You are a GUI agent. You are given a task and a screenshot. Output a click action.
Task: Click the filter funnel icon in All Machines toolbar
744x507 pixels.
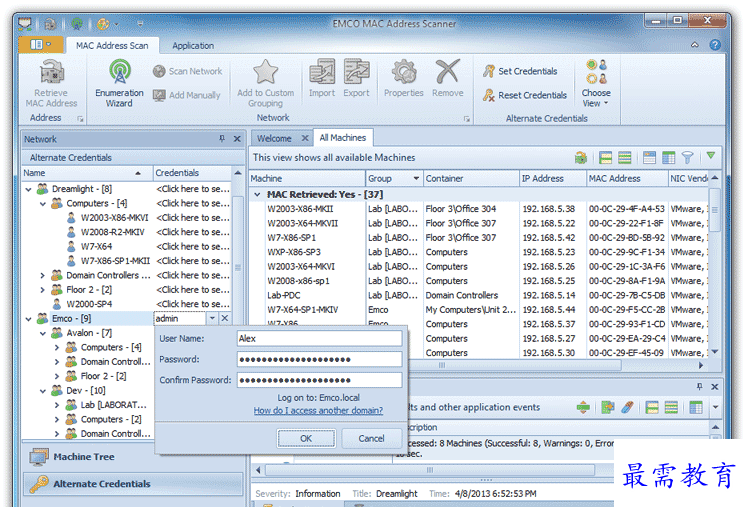tap(688, 157)
